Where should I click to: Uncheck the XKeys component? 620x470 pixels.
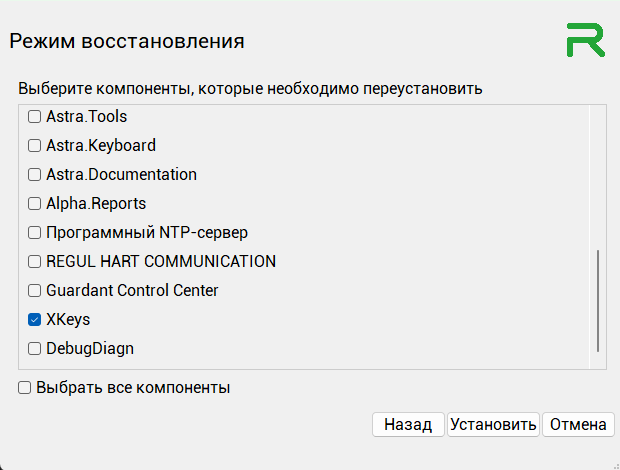tap(34, 320)
